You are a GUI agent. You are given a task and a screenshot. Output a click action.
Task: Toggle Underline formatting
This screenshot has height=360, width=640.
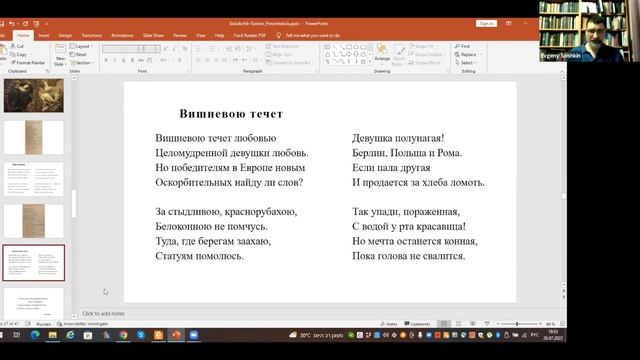point(123,60)
